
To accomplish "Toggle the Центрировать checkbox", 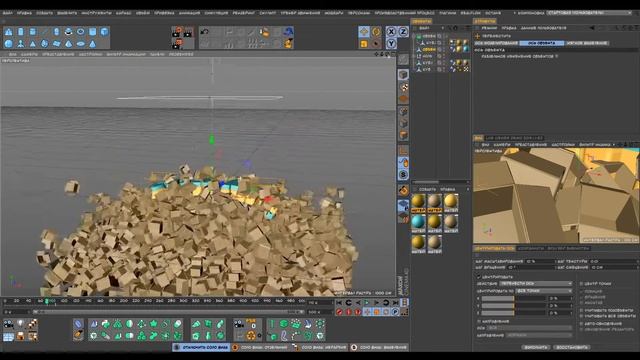I will click(478, 277).
